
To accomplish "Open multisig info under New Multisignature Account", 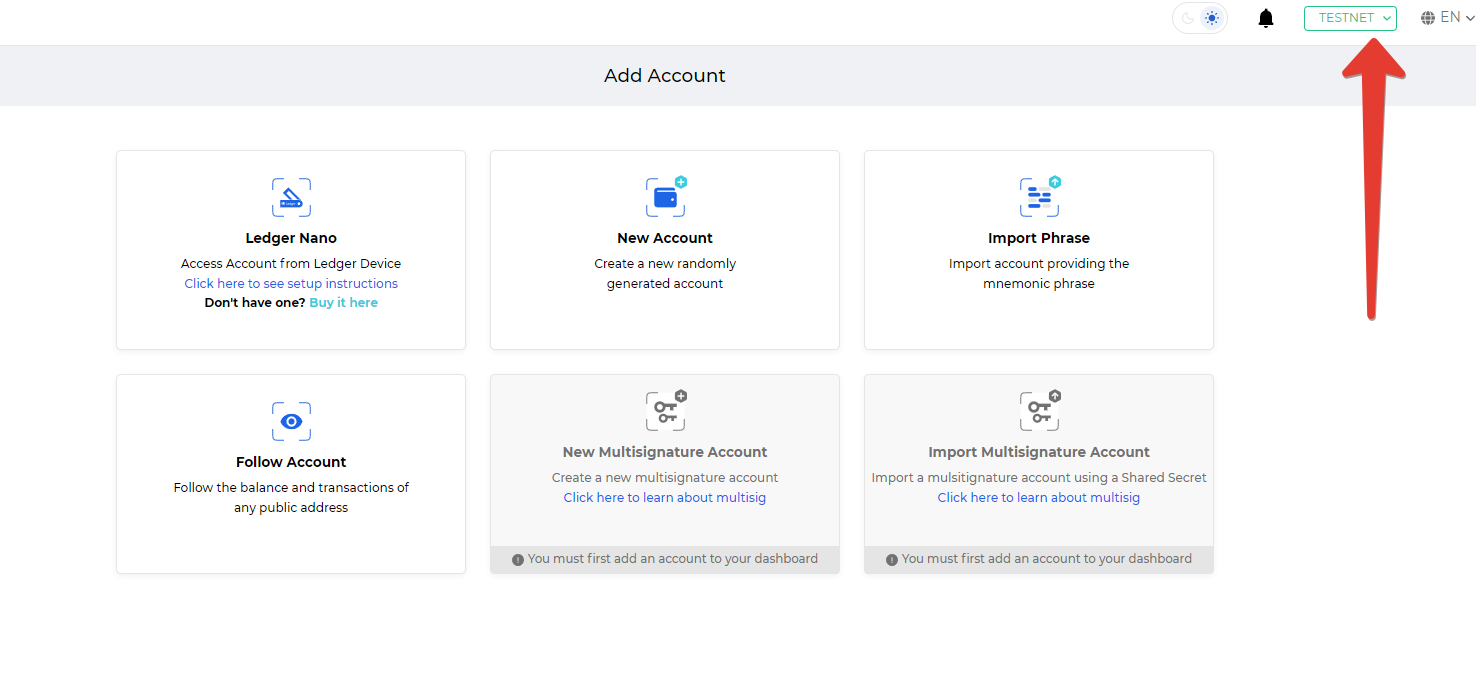I will pos(665,498).
